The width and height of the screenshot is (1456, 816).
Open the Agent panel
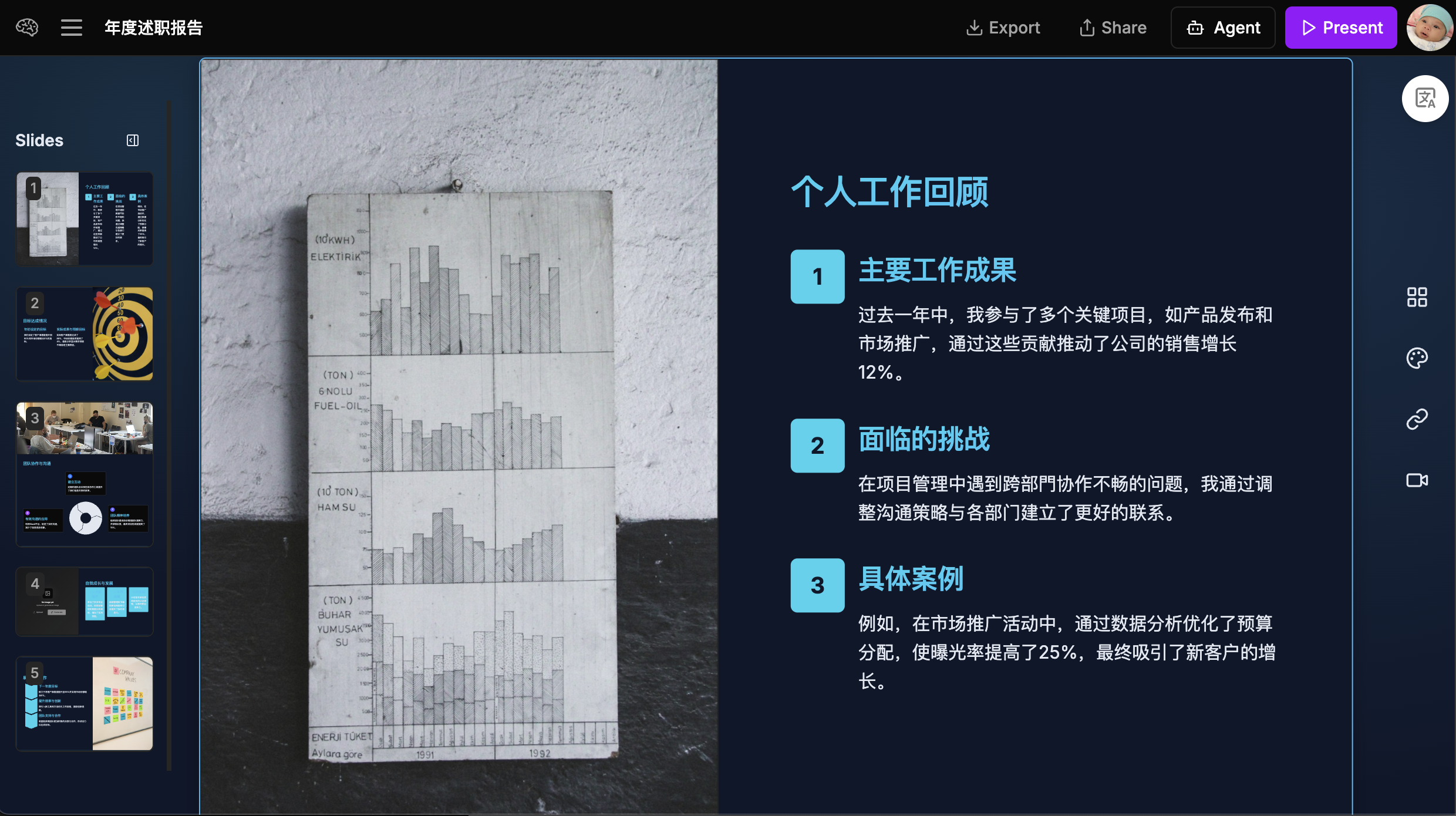point(1223,28)
